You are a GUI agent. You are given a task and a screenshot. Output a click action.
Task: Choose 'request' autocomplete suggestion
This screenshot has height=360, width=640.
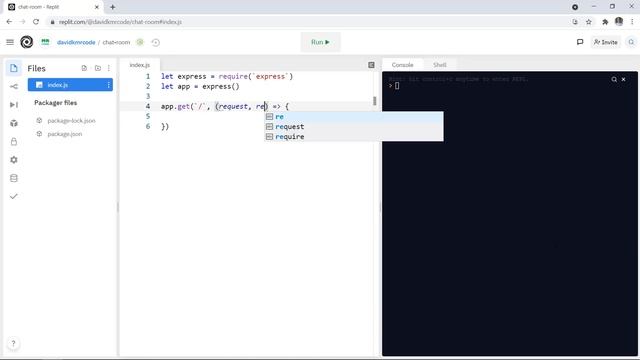pos(353,127)
